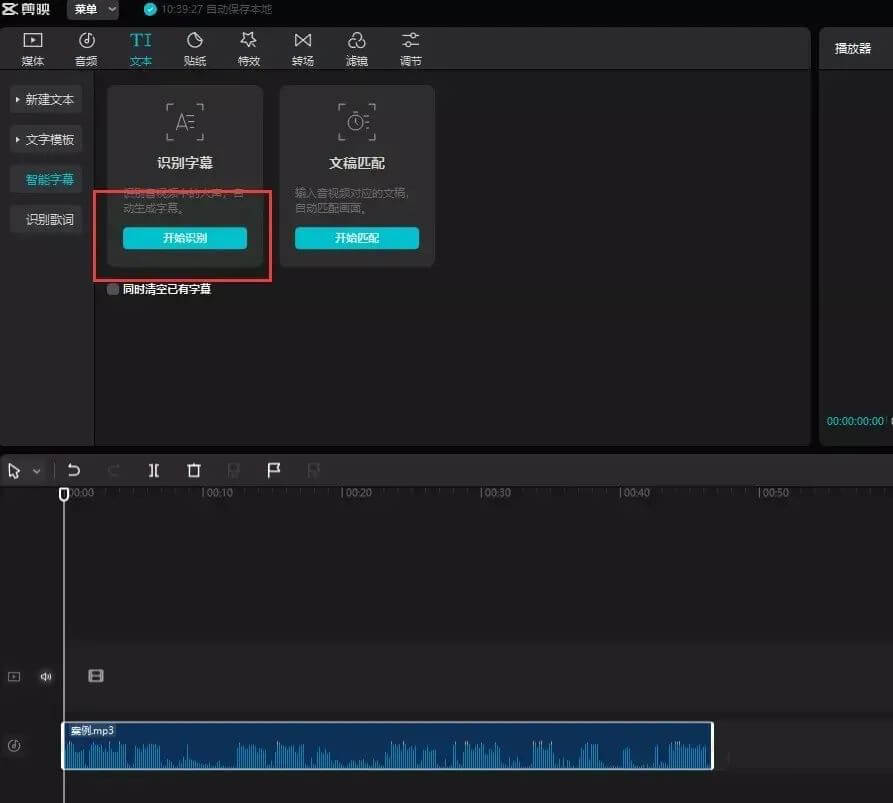Viewport: 893px width, 803px height.
Task: Open the 音频 (Audio) panel
Action: [x=86, y=48]
